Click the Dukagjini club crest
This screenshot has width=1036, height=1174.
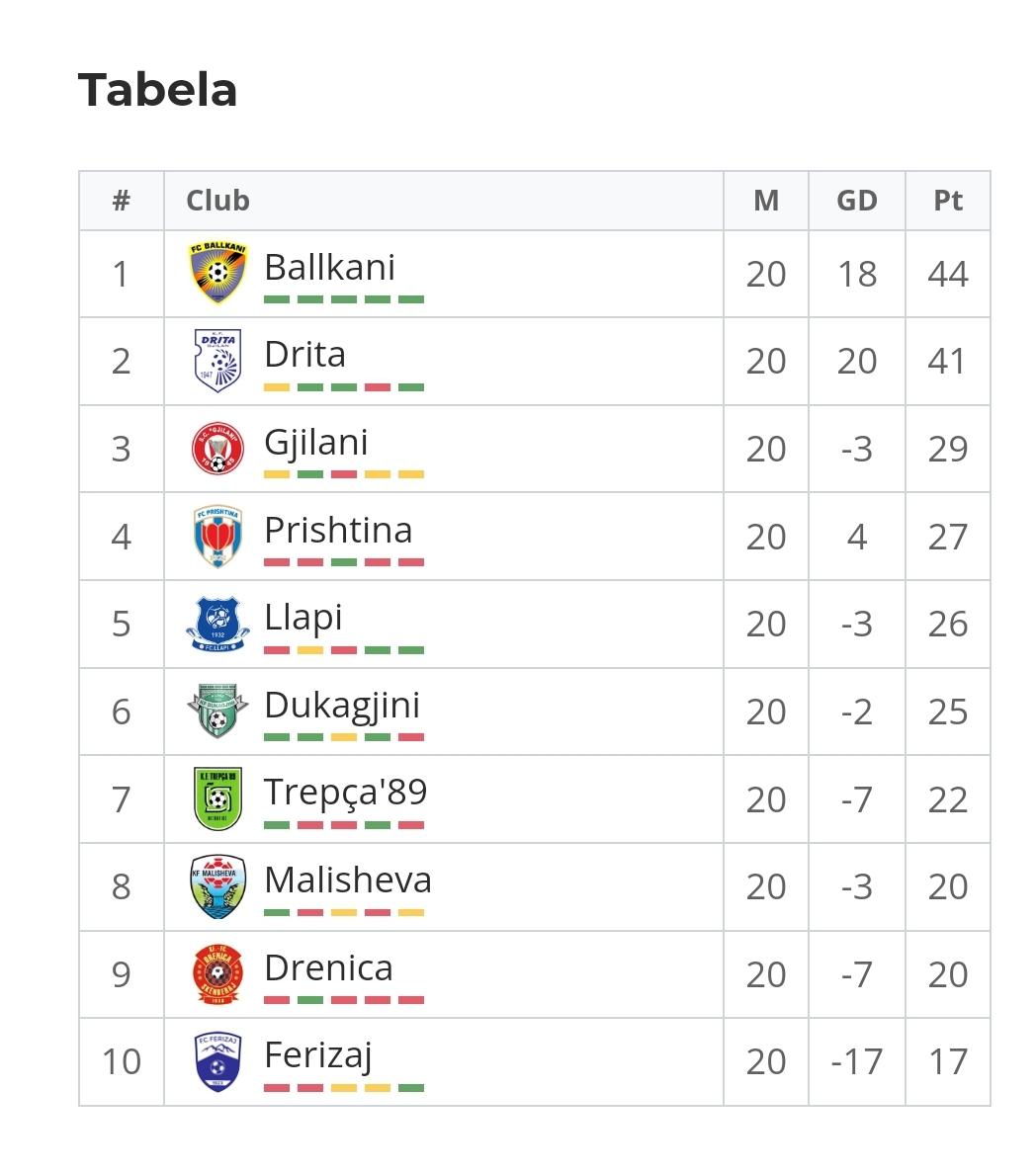coord(217,712)
